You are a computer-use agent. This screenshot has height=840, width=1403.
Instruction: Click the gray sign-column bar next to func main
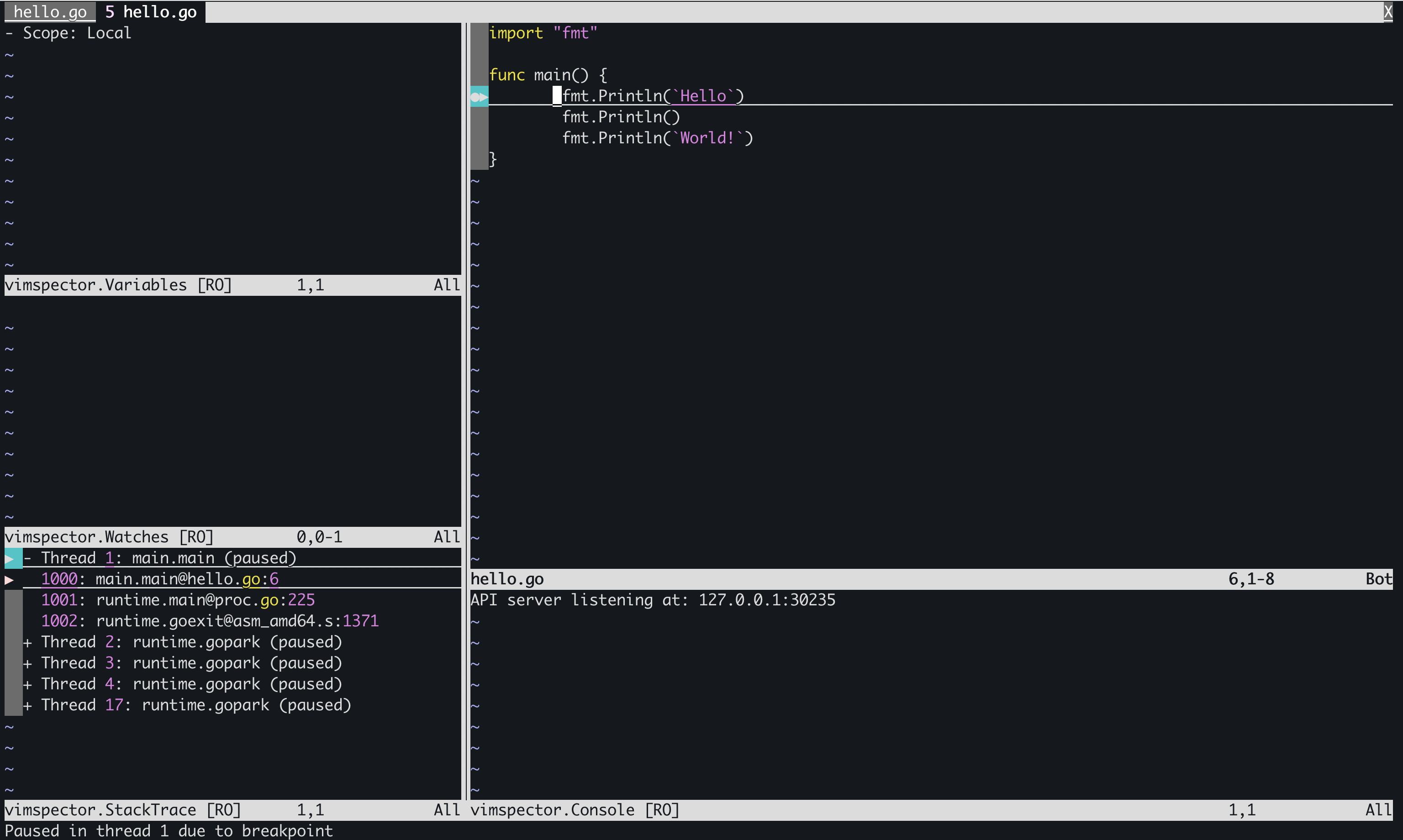point(479,74)
